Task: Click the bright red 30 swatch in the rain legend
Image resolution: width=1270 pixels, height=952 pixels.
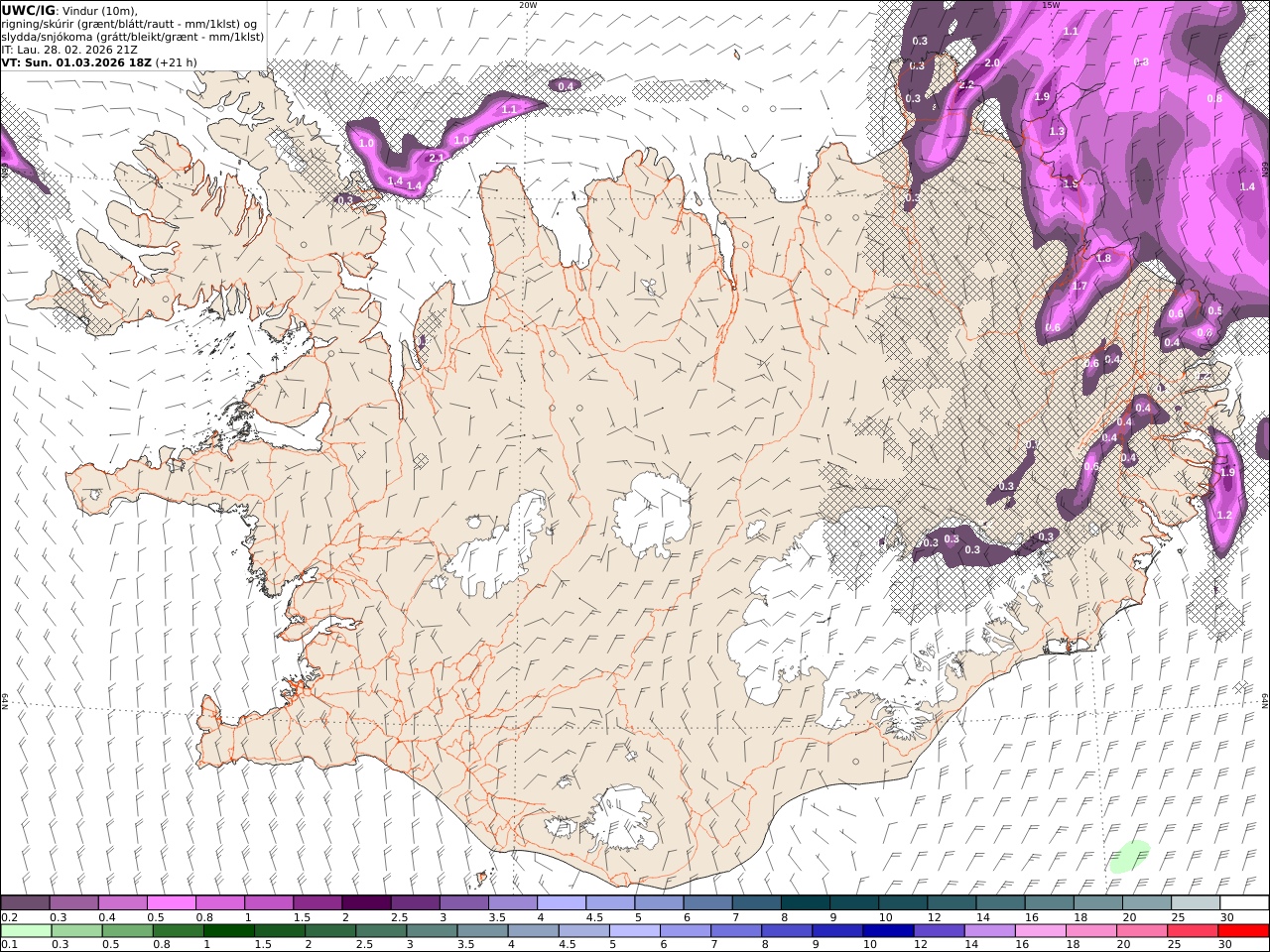Action: coord(1243,930)
